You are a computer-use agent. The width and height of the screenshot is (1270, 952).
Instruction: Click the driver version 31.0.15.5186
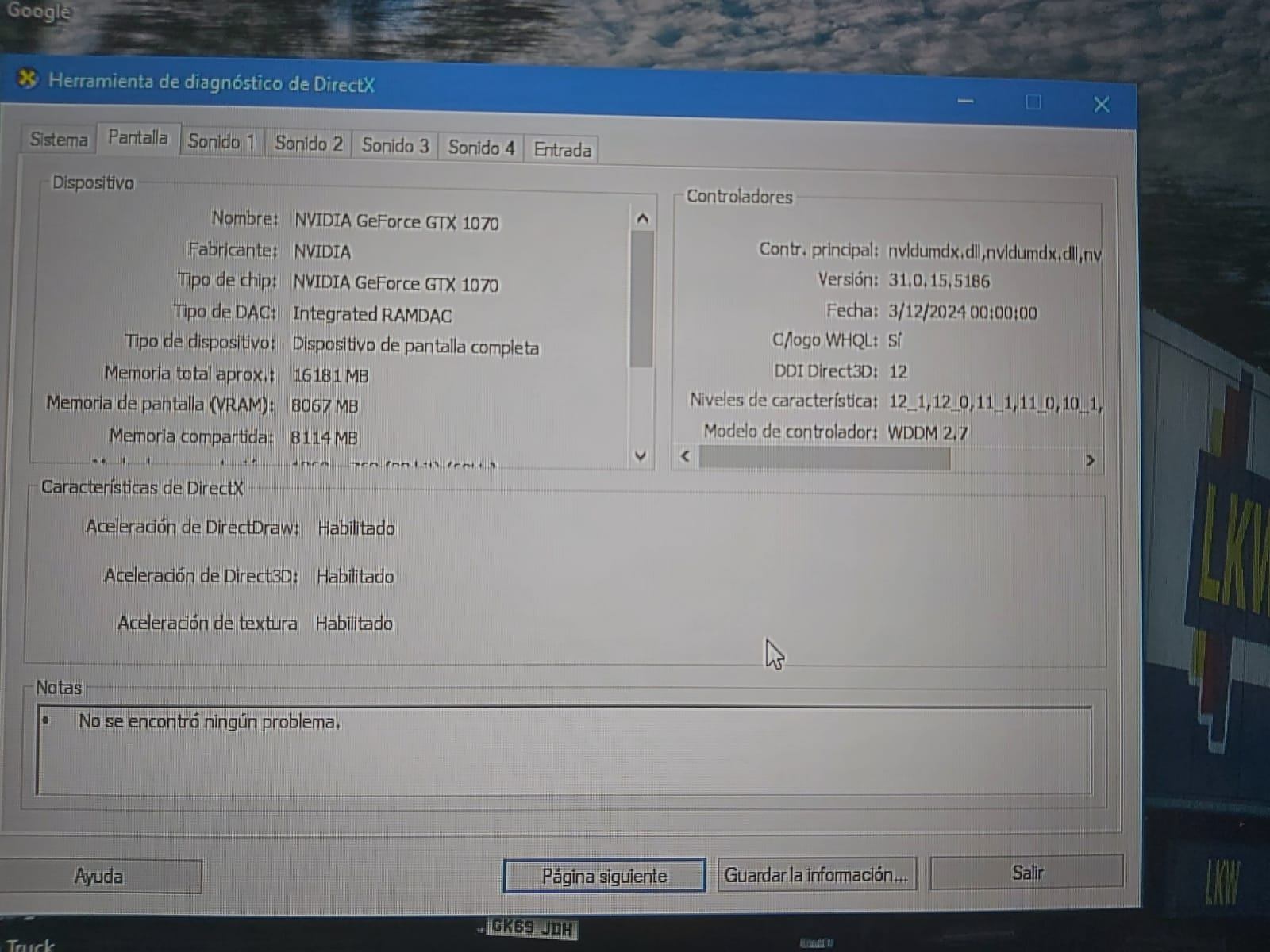click(939, 281)
